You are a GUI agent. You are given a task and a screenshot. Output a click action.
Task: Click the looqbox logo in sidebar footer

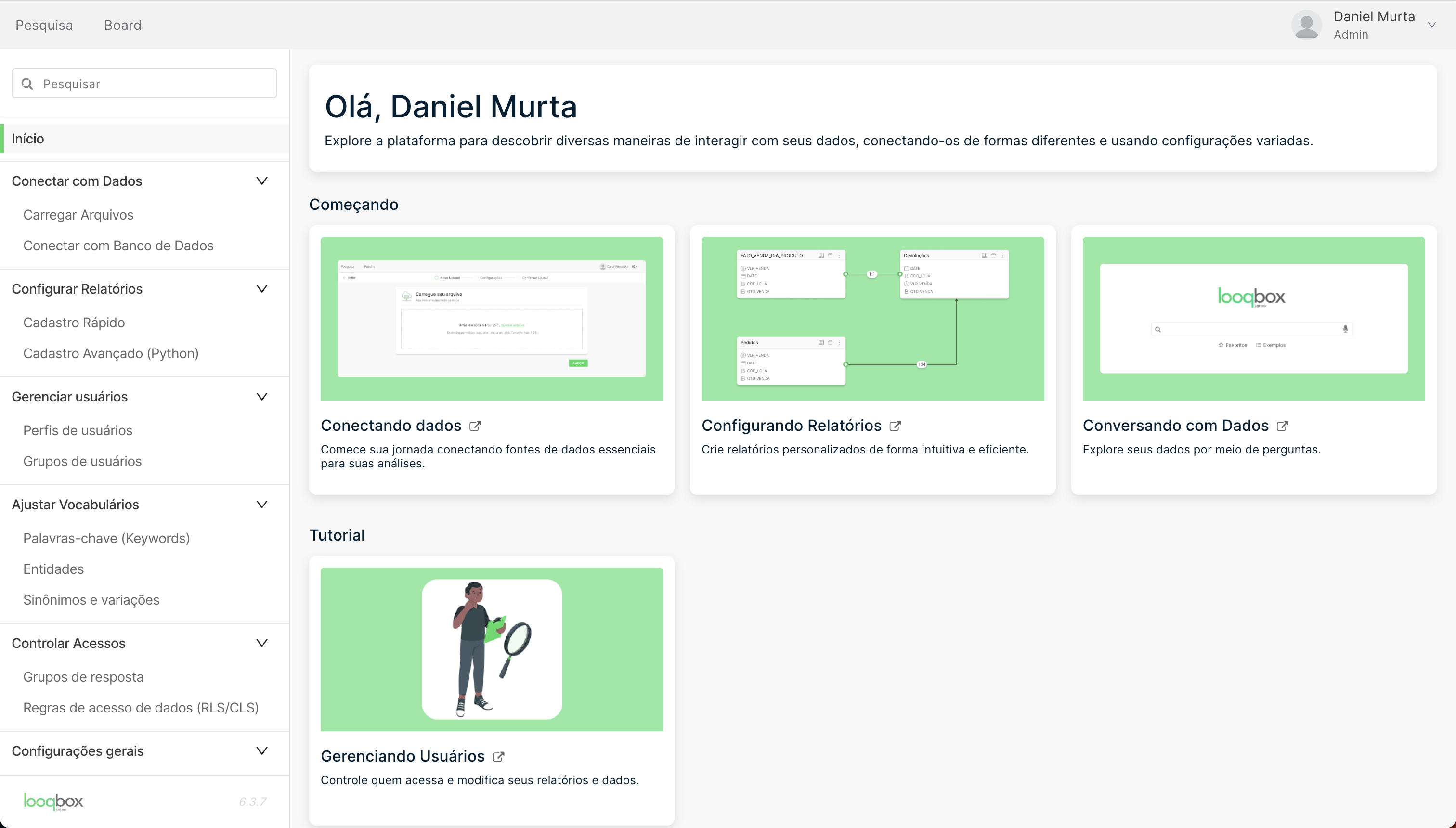[x=53, y=801]
